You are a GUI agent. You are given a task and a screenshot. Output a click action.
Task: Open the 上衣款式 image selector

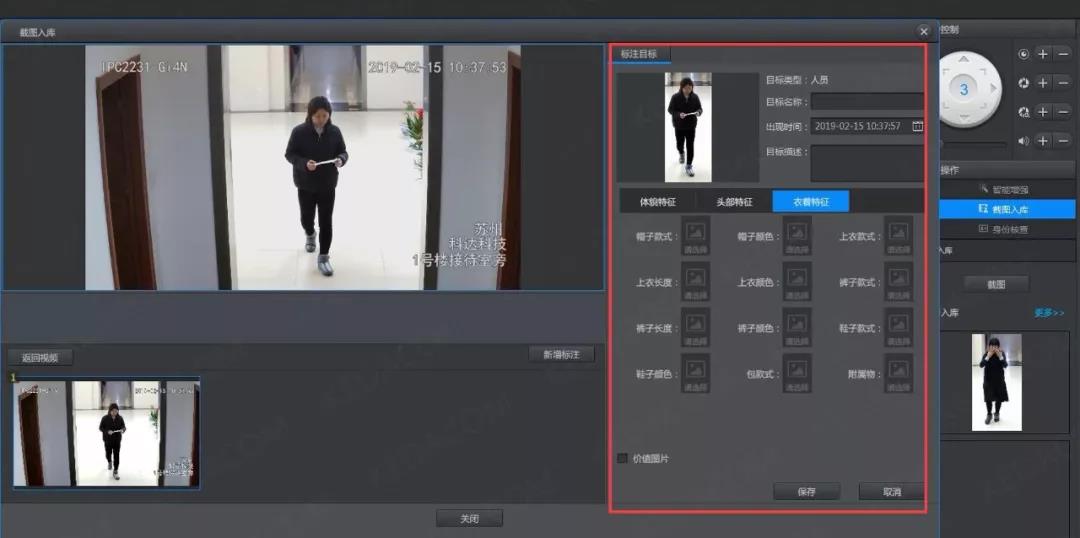pos(899,236)
